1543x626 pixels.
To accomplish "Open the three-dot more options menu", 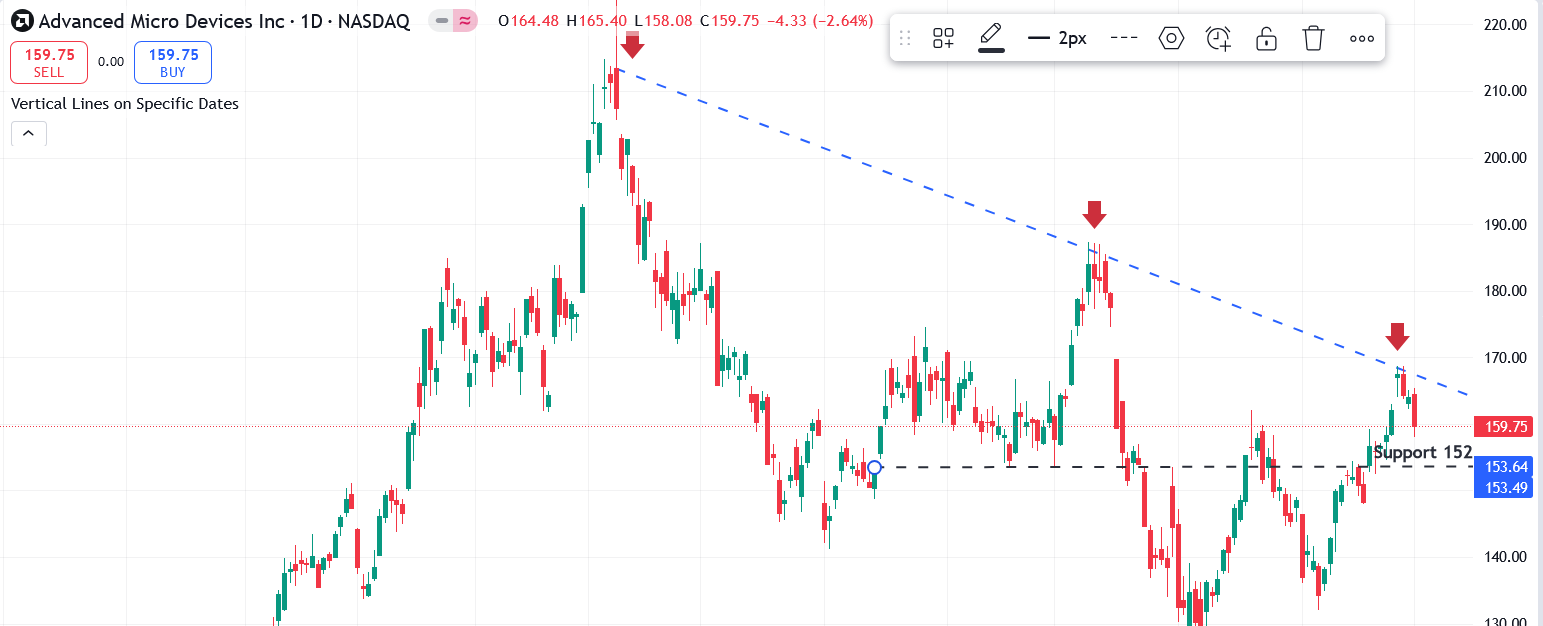I will tap(1361, 38).
